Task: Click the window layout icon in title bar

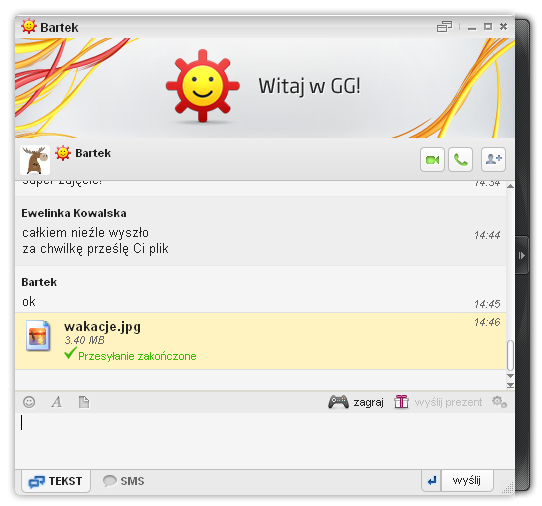Action: click(x=444, y=27)
